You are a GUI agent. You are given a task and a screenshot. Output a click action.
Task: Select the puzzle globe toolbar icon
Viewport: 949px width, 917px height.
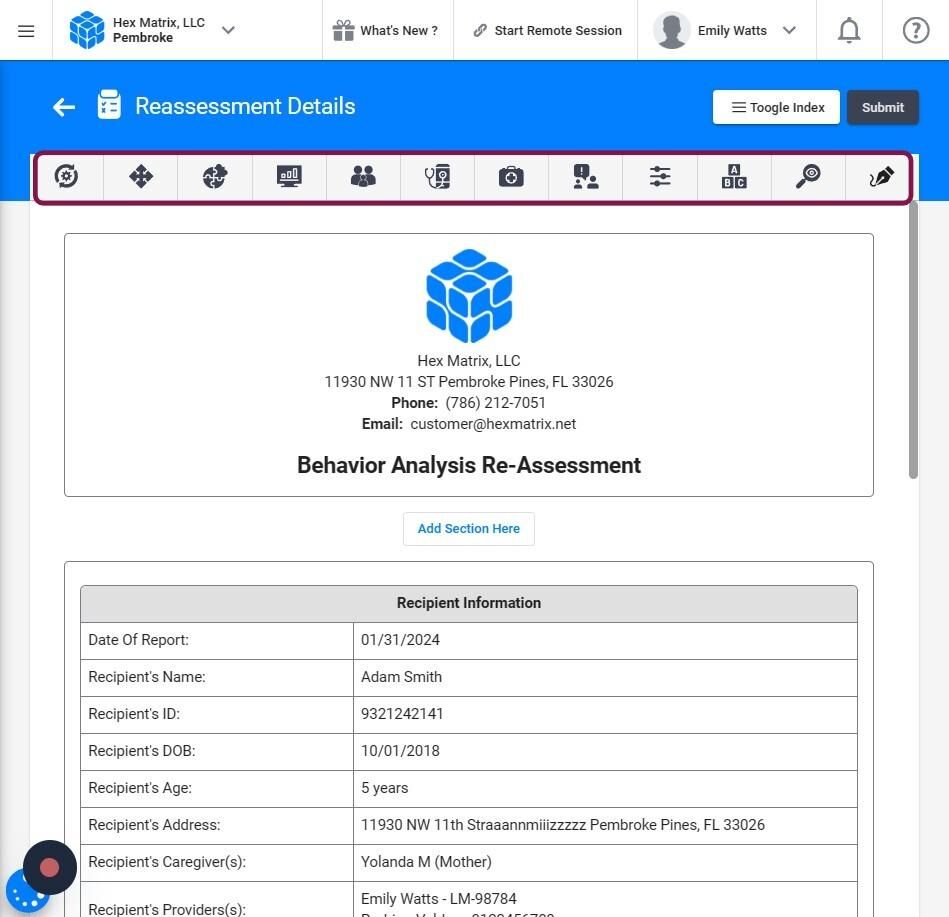215,177
